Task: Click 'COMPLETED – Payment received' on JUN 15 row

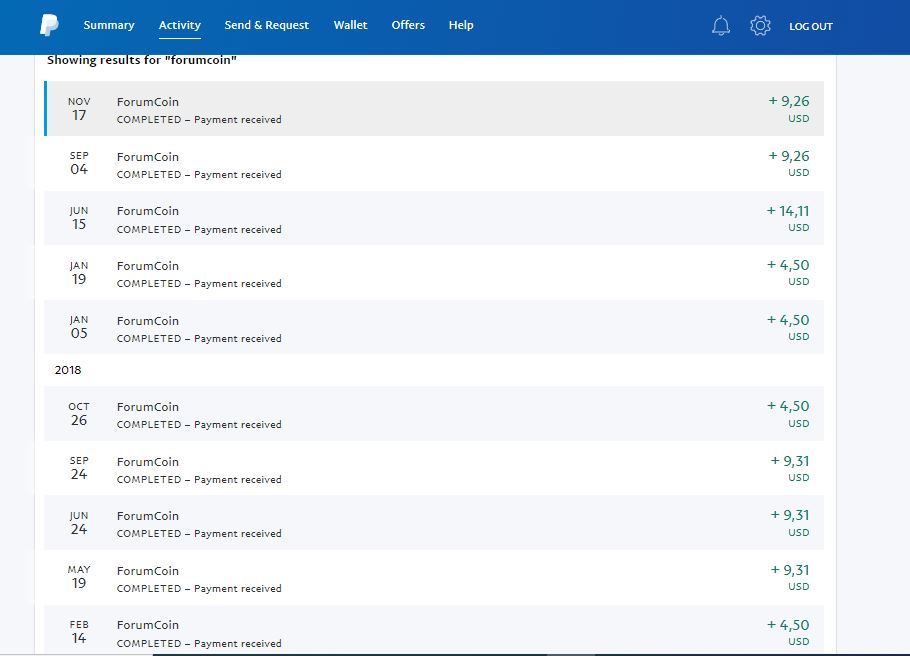Action: pyautogui.click(x=199, y=229)
